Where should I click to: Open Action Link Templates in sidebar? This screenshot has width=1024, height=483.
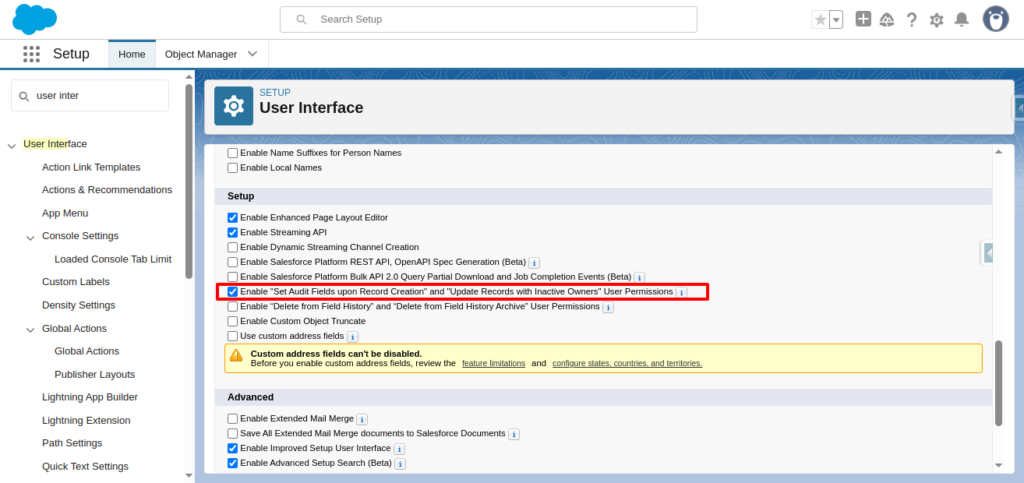pyautogui.click(x=91, y=167)
